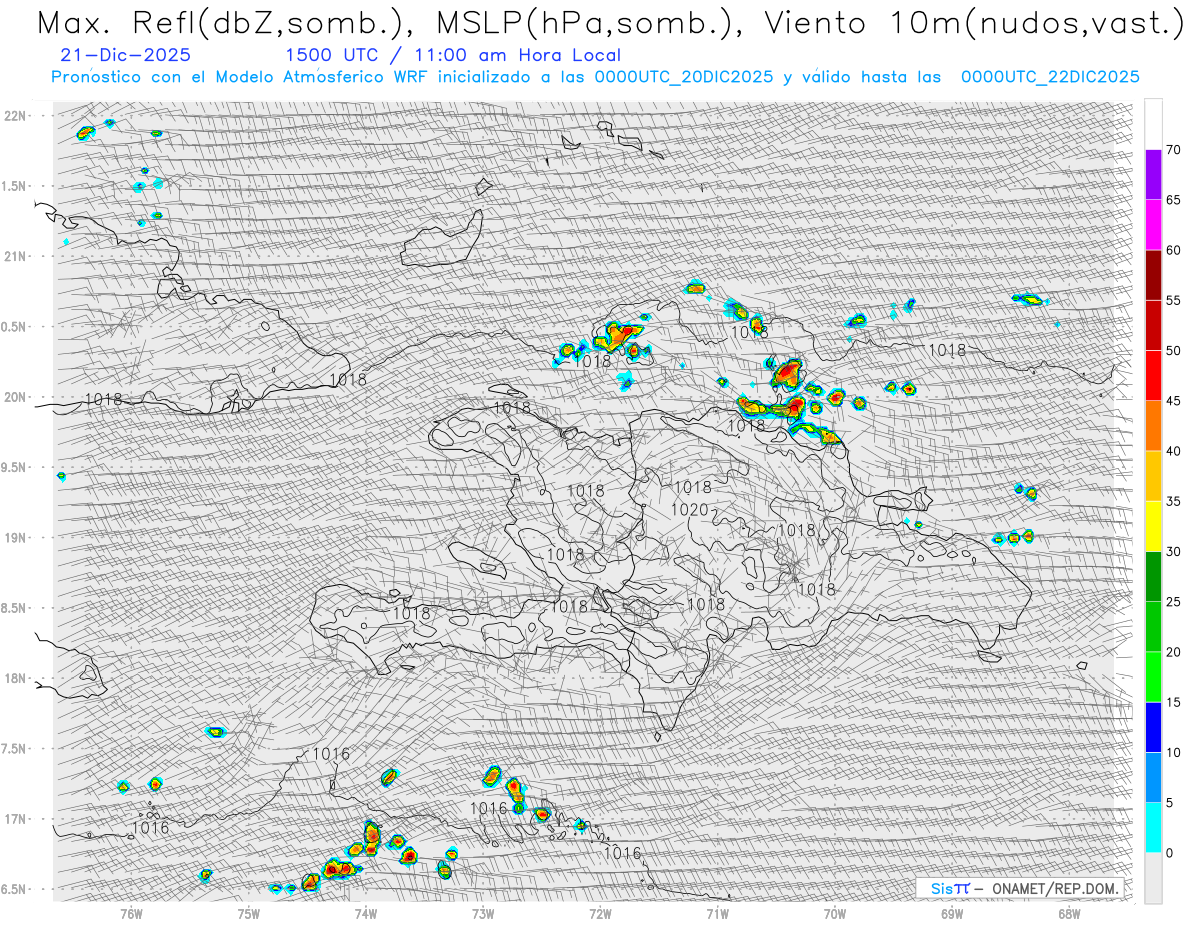
Task: Click the longitude axis label '72W'
Action: pyautogui.click(x=600, y=913)
